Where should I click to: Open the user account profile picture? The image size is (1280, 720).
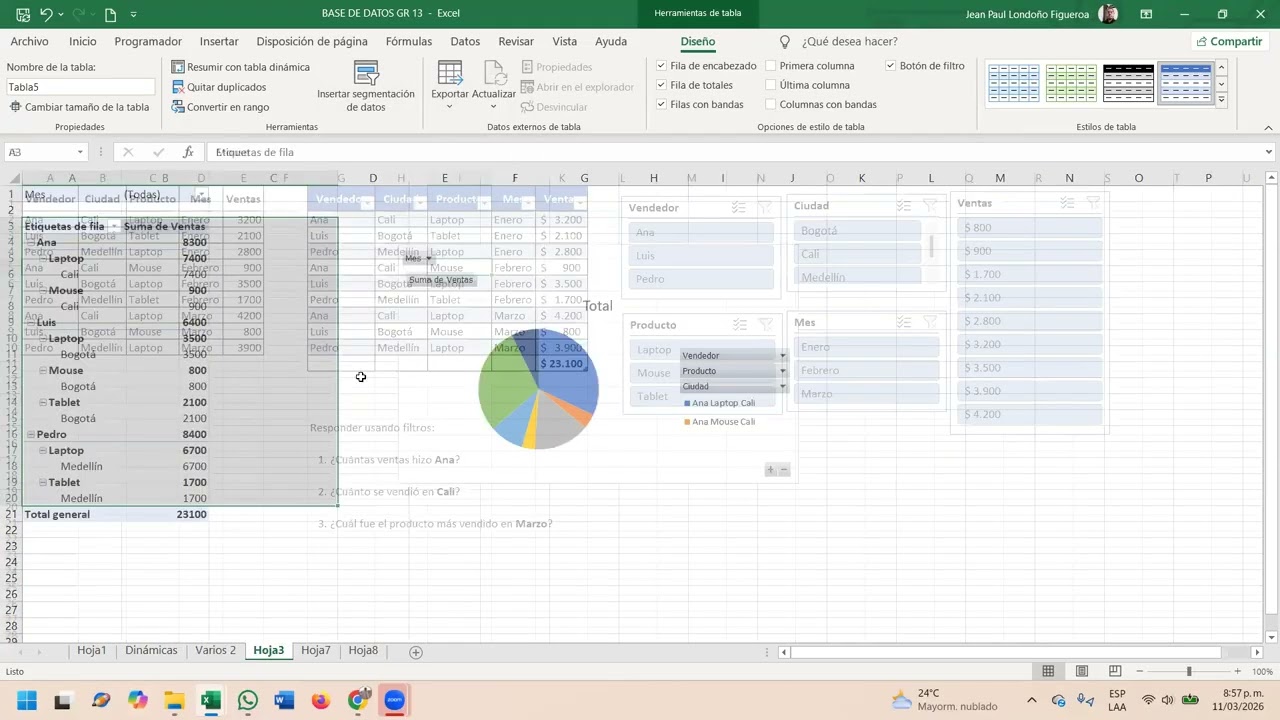(x=1108, y=14)
